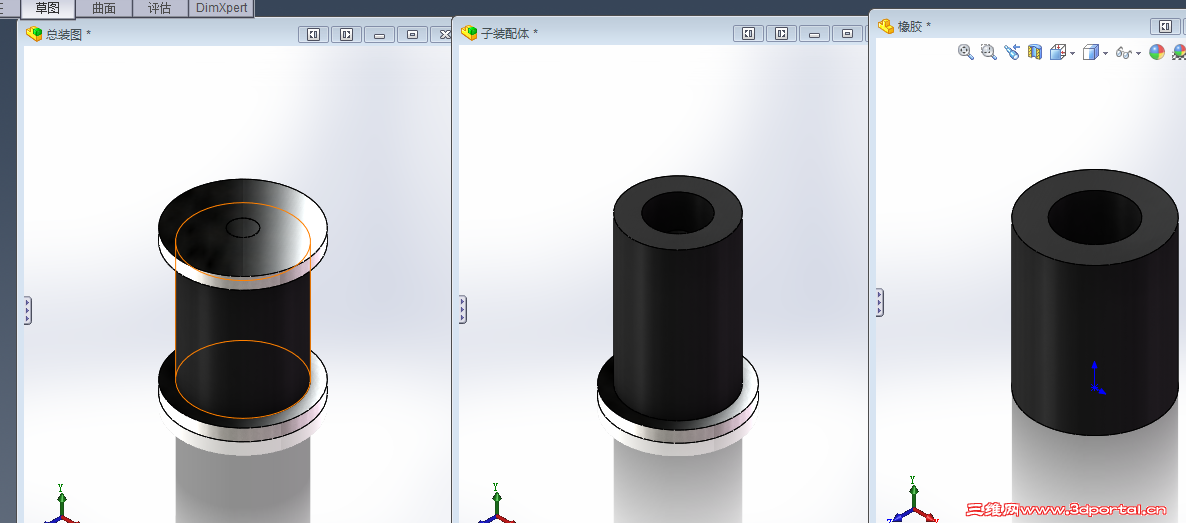This screenshot has width=1186, height=523.
Task: Click coordinate triad in 橡胶 window
Action: coord(912,502)
